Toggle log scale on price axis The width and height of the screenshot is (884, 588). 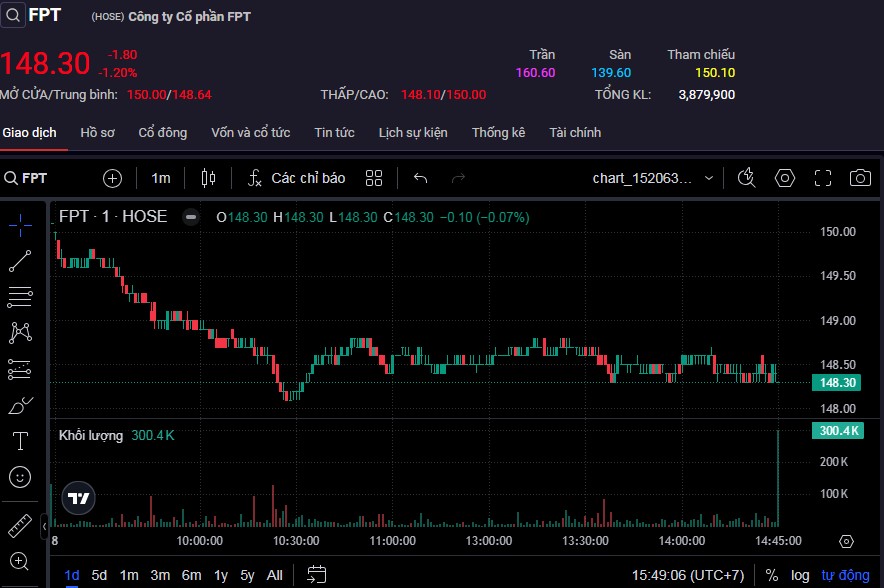[x=800, y=575]
